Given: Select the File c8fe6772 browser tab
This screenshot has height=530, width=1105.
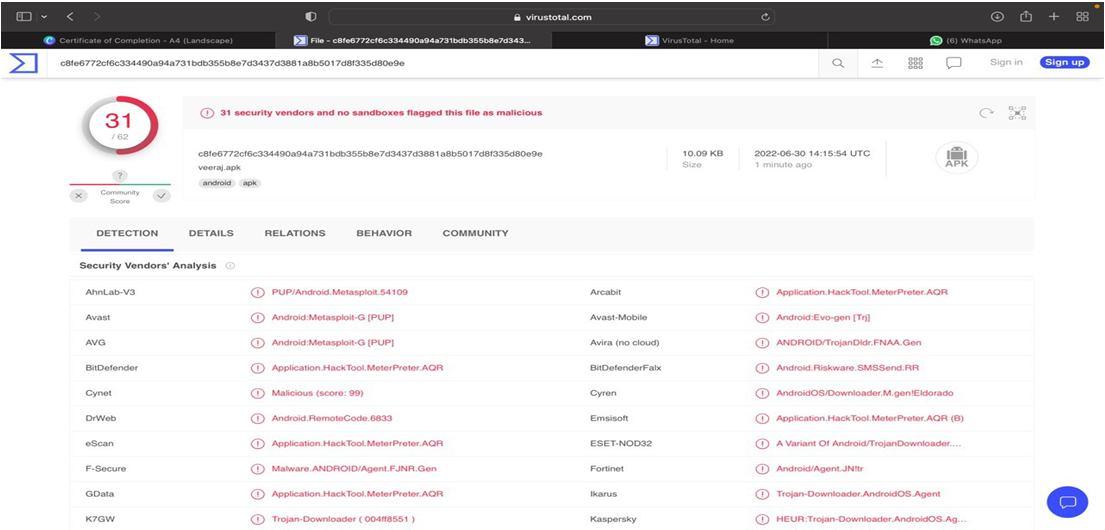Looking at the screenshot, I should point(414,41).
